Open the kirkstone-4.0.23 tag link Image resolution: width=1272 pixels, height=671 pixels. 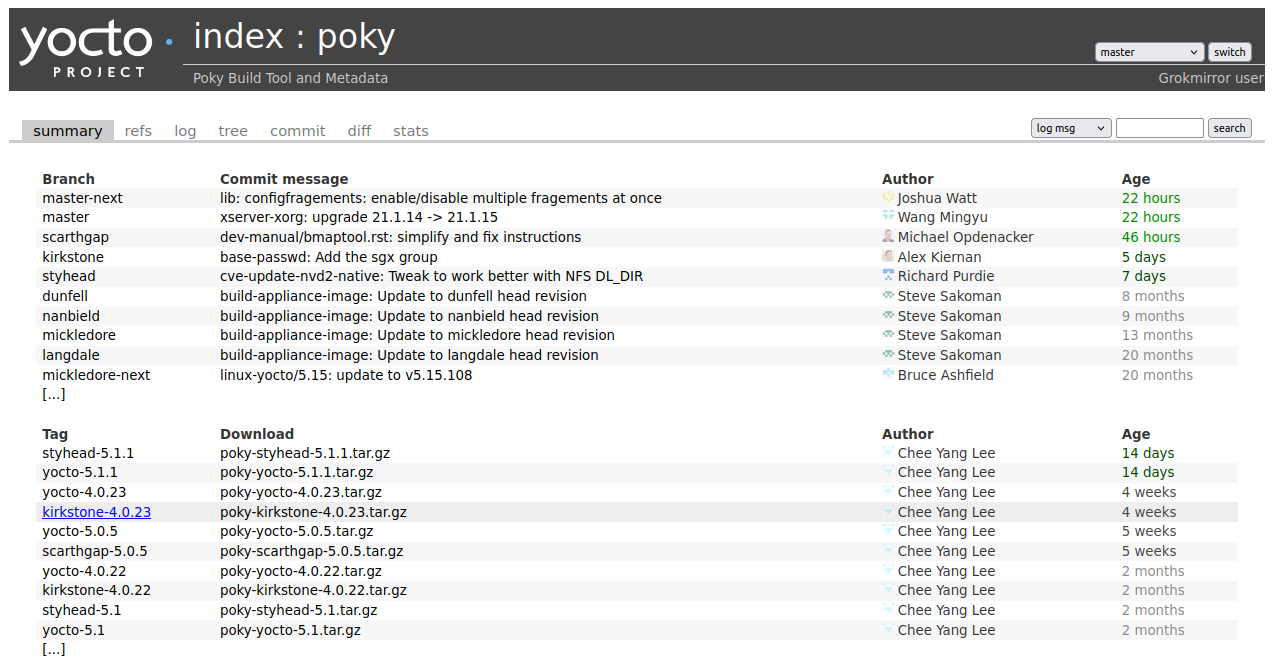[x=96, y=511]
